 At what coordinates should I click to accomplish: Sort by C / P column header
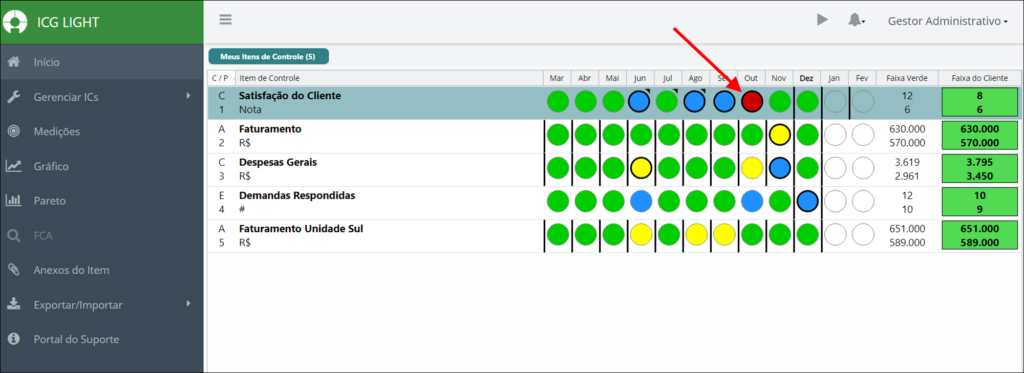[221, 78]
